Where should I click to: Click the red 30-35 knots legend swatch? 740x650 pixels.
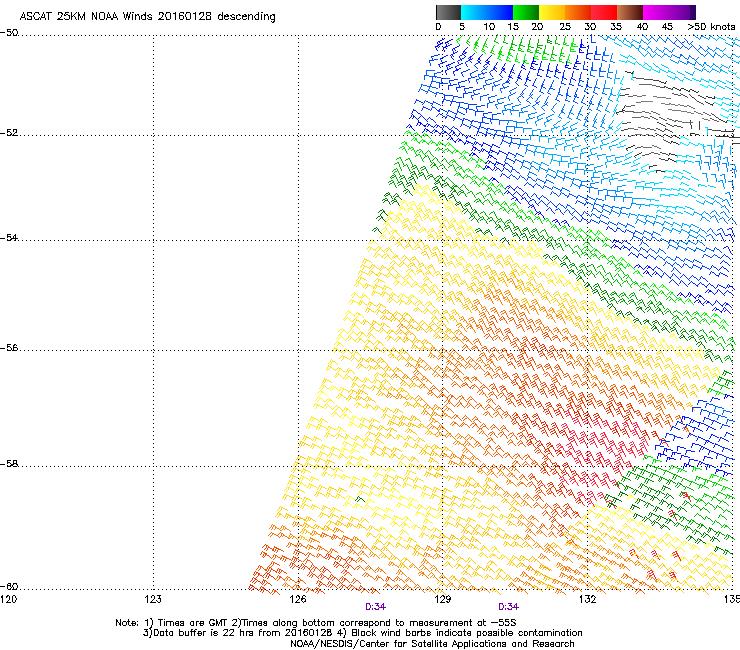click(x=604, y=12)
